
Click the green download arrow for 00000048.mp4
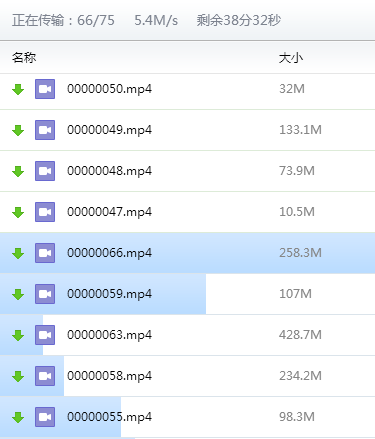(18, 171)
